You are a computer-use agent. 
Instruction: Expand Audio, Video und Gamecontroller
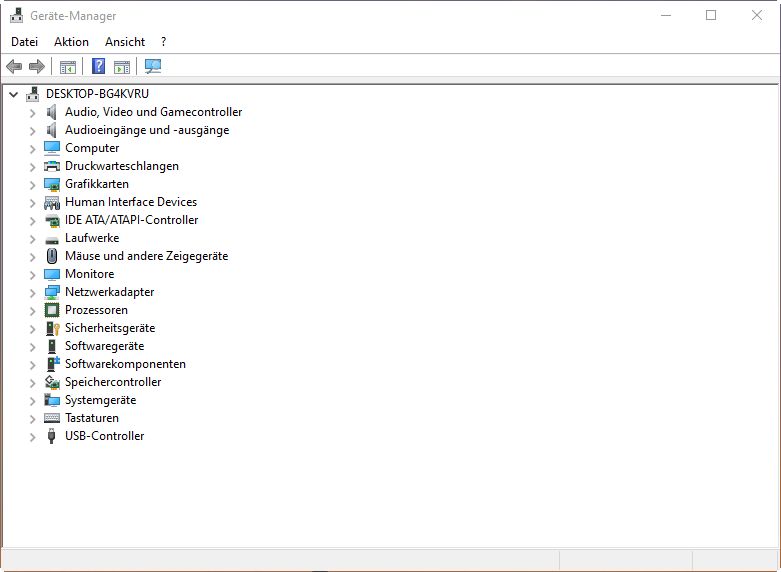tap(32, 113)
